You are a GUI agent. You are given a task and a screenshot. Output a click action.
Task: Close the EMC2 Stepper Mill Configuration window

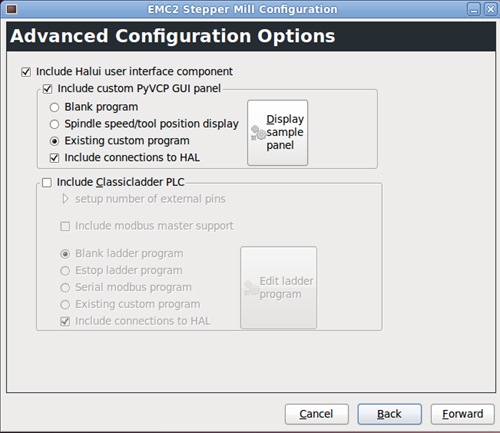[x=491, y=9]
